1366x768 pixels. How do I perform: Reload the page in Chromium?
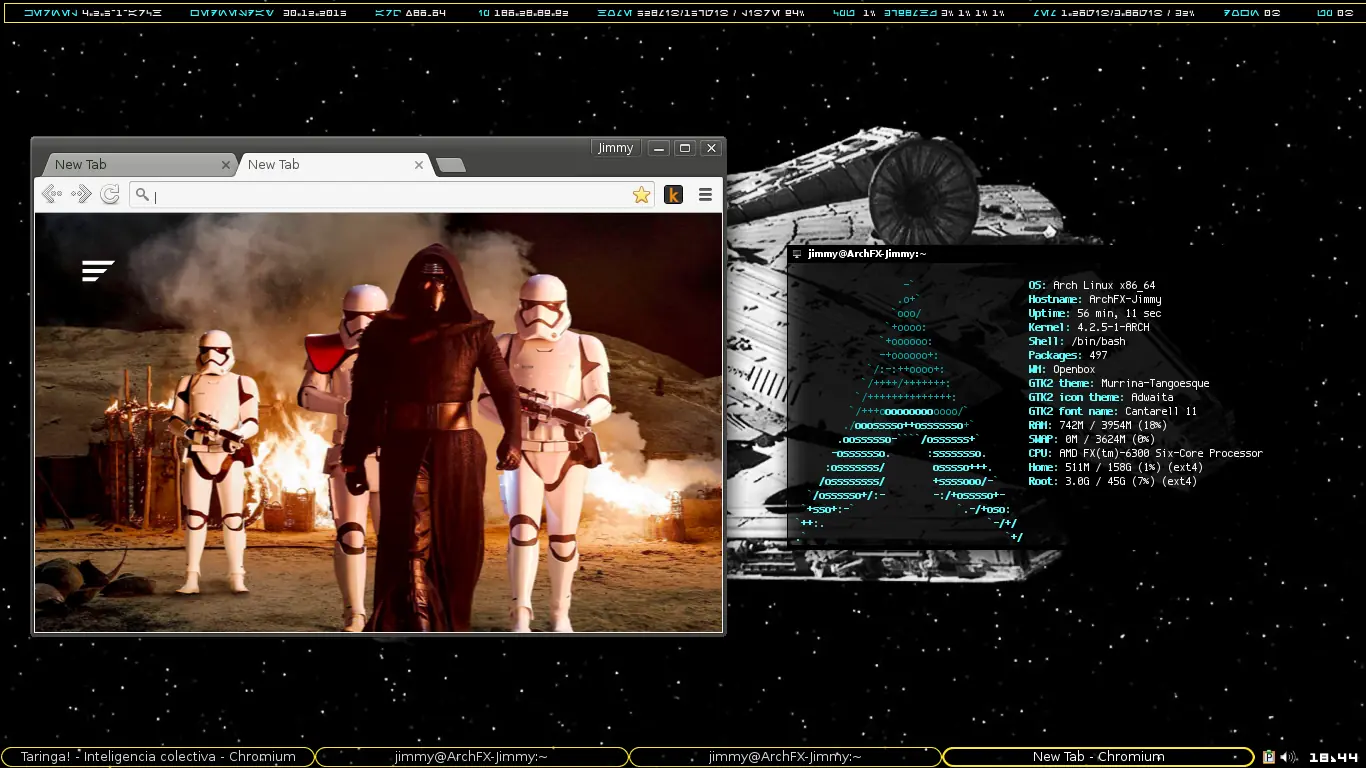[x=110, y=195]
